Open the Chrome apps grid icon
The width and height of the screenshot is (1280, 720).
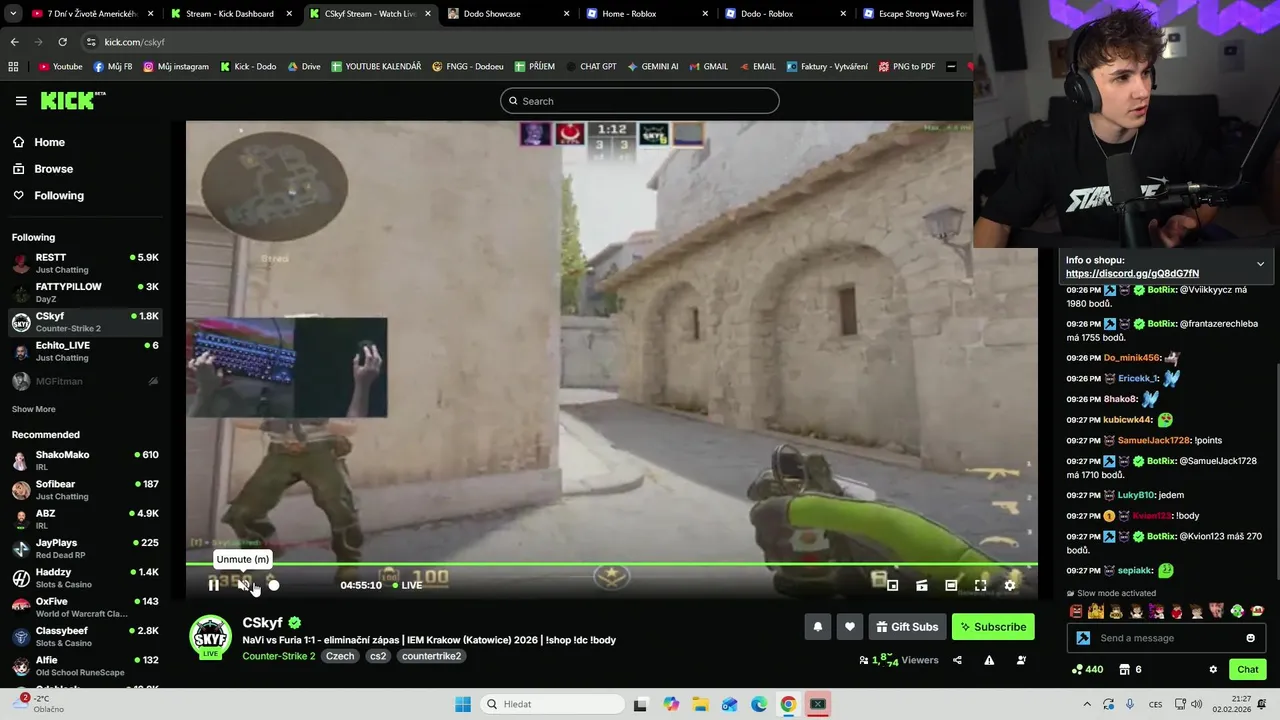click(13, 67)
